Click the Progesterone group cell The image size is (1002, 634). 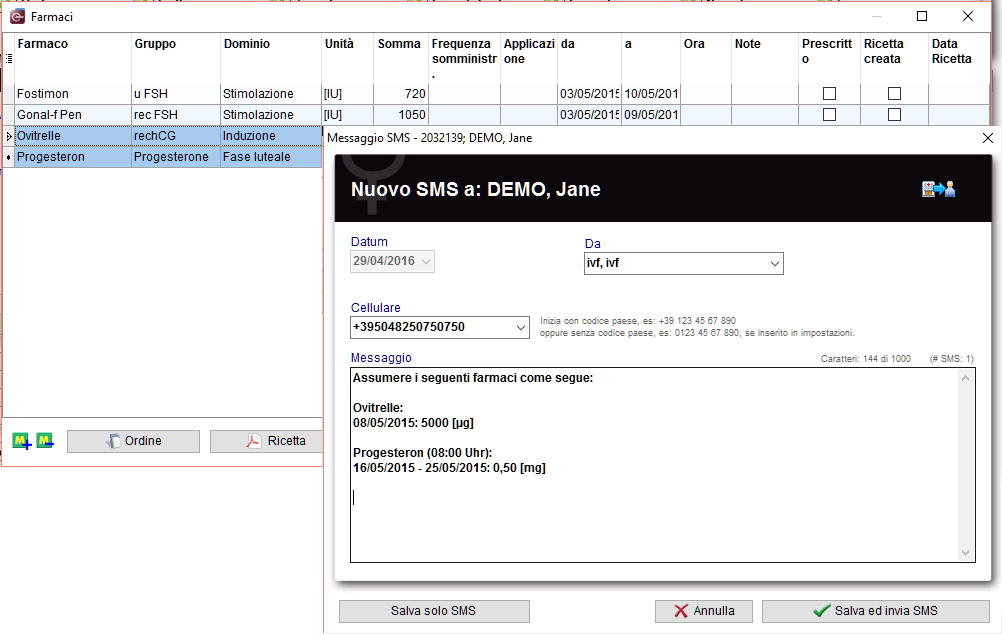pyautogui.click(x=176, y=157)
